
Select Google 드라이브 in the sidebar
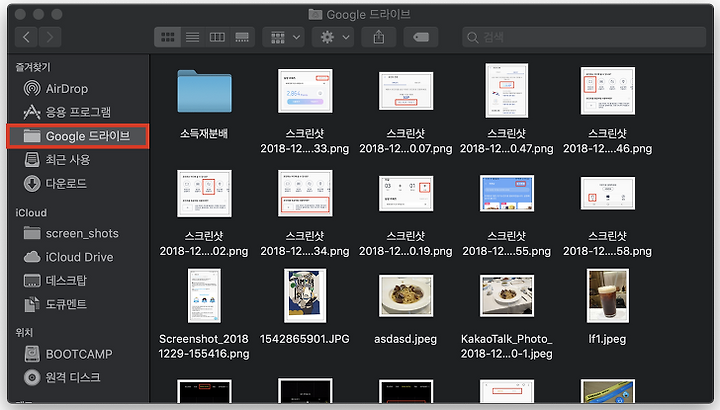(x=77, y=136)
